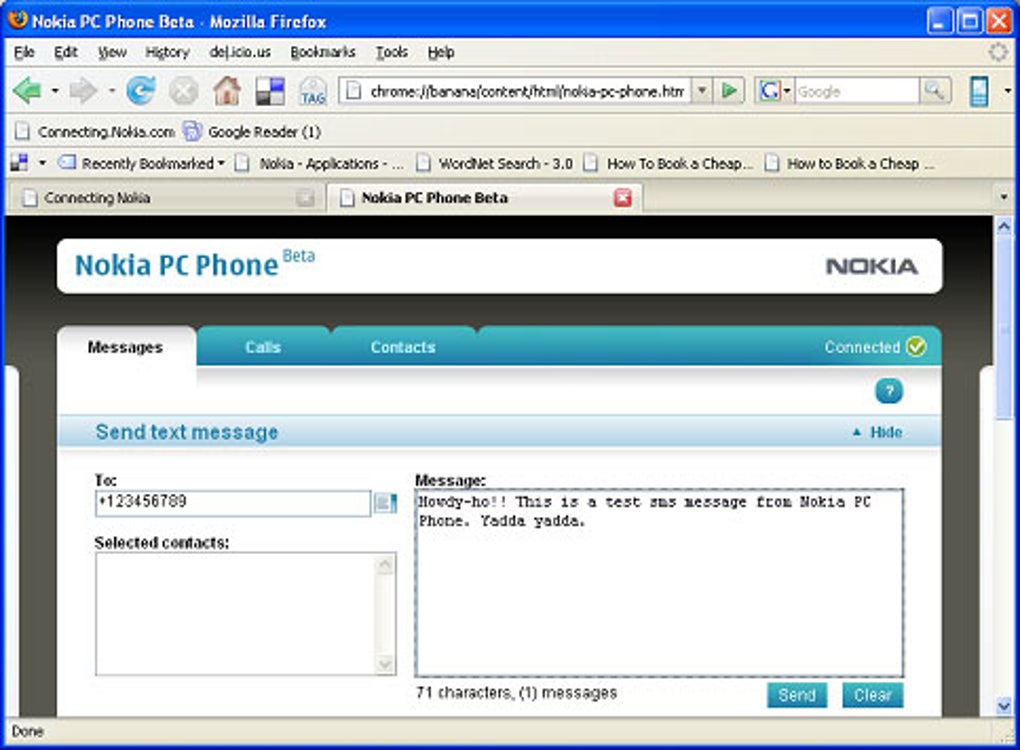1020x750 pixels.
Task: Open Nokia - Applications bookmark
Action: (319, 164)
